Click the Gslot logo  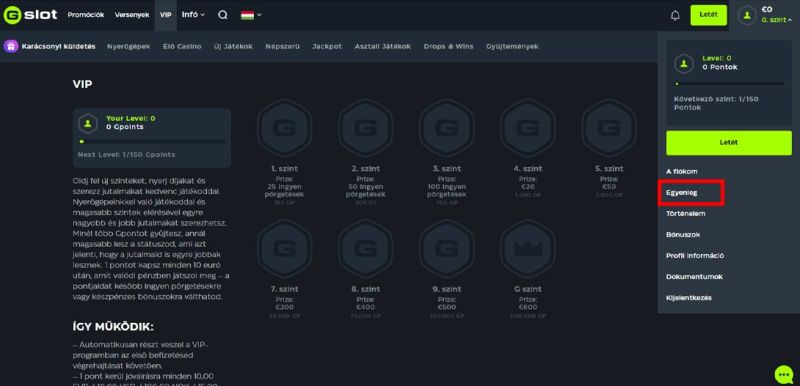pos(30,15)
